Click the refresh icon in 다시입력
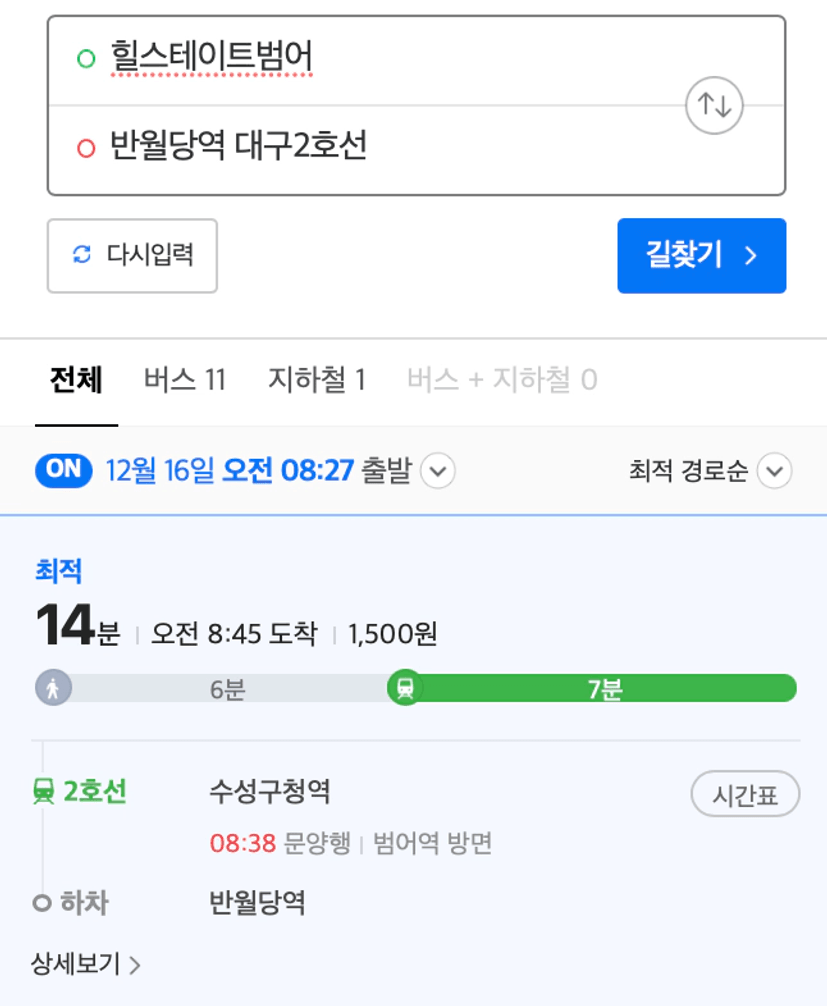827x1006 pixels. (x=82, y=255)
